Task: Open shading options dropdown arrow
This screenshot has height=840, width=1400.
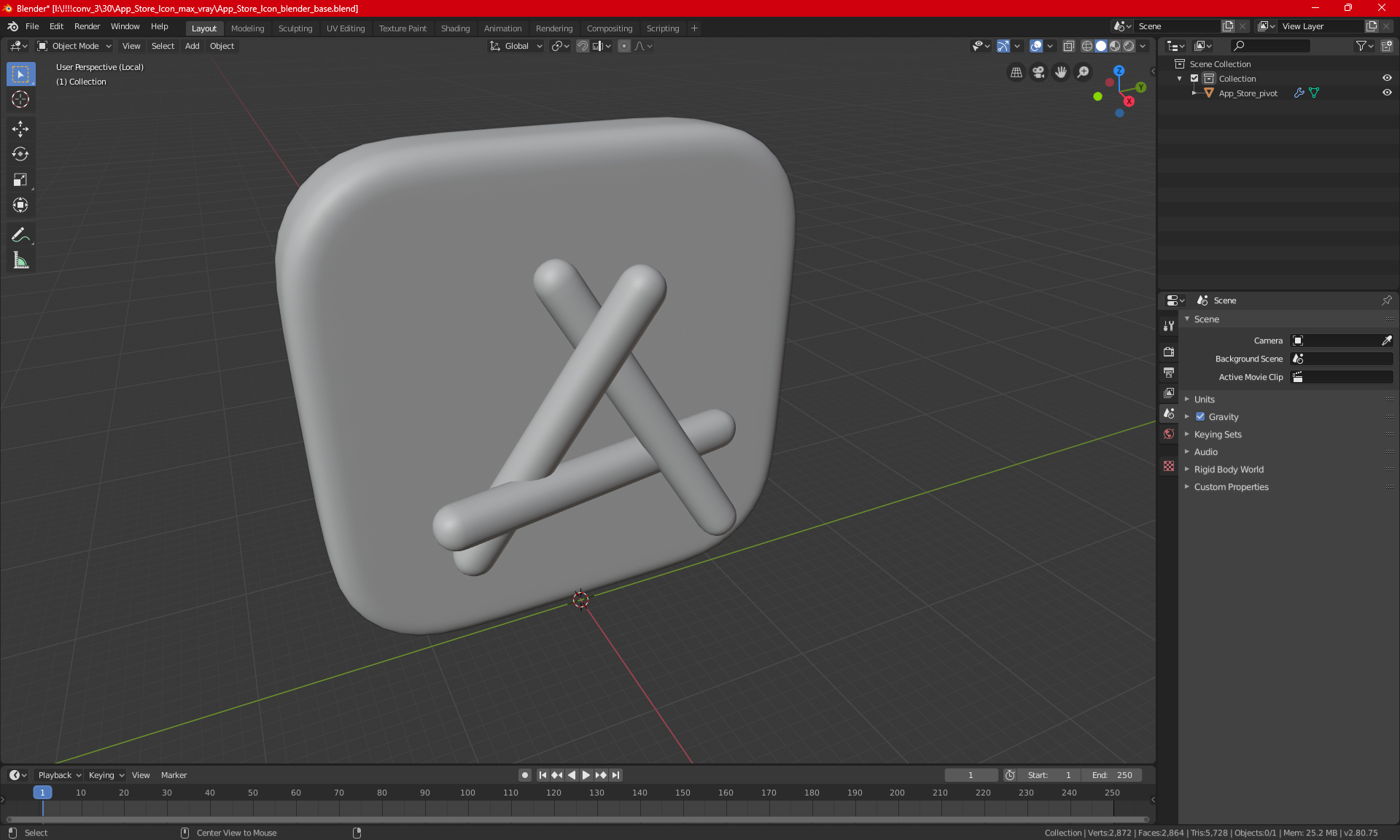Action: [1143, 46]
